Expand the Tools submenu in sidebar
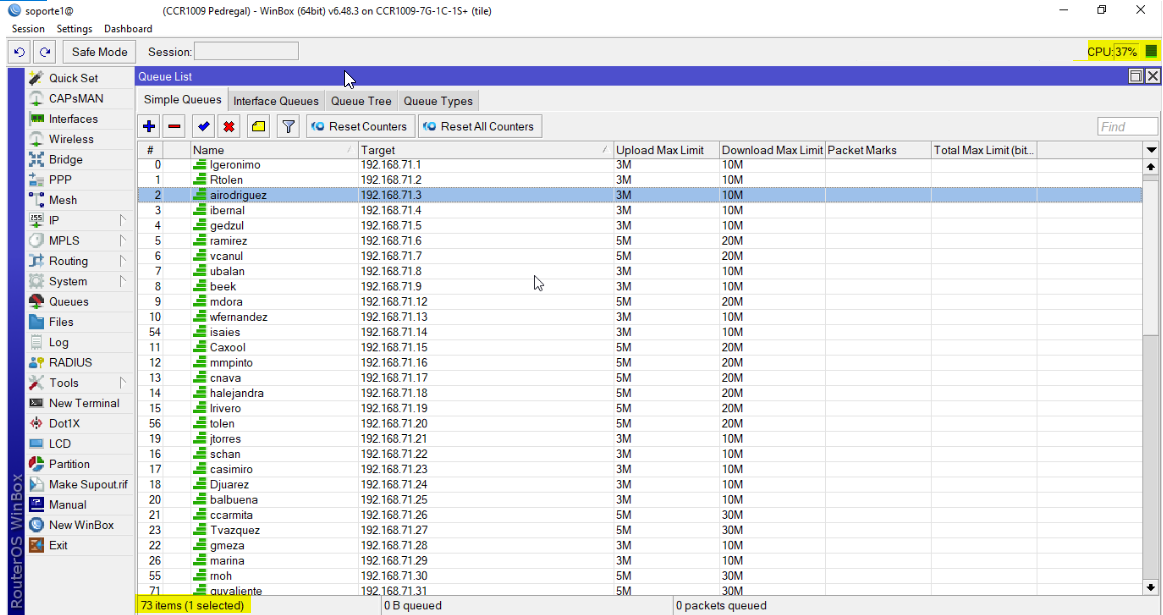This screenshot has width=1163, height=615. tap(80, 383)
